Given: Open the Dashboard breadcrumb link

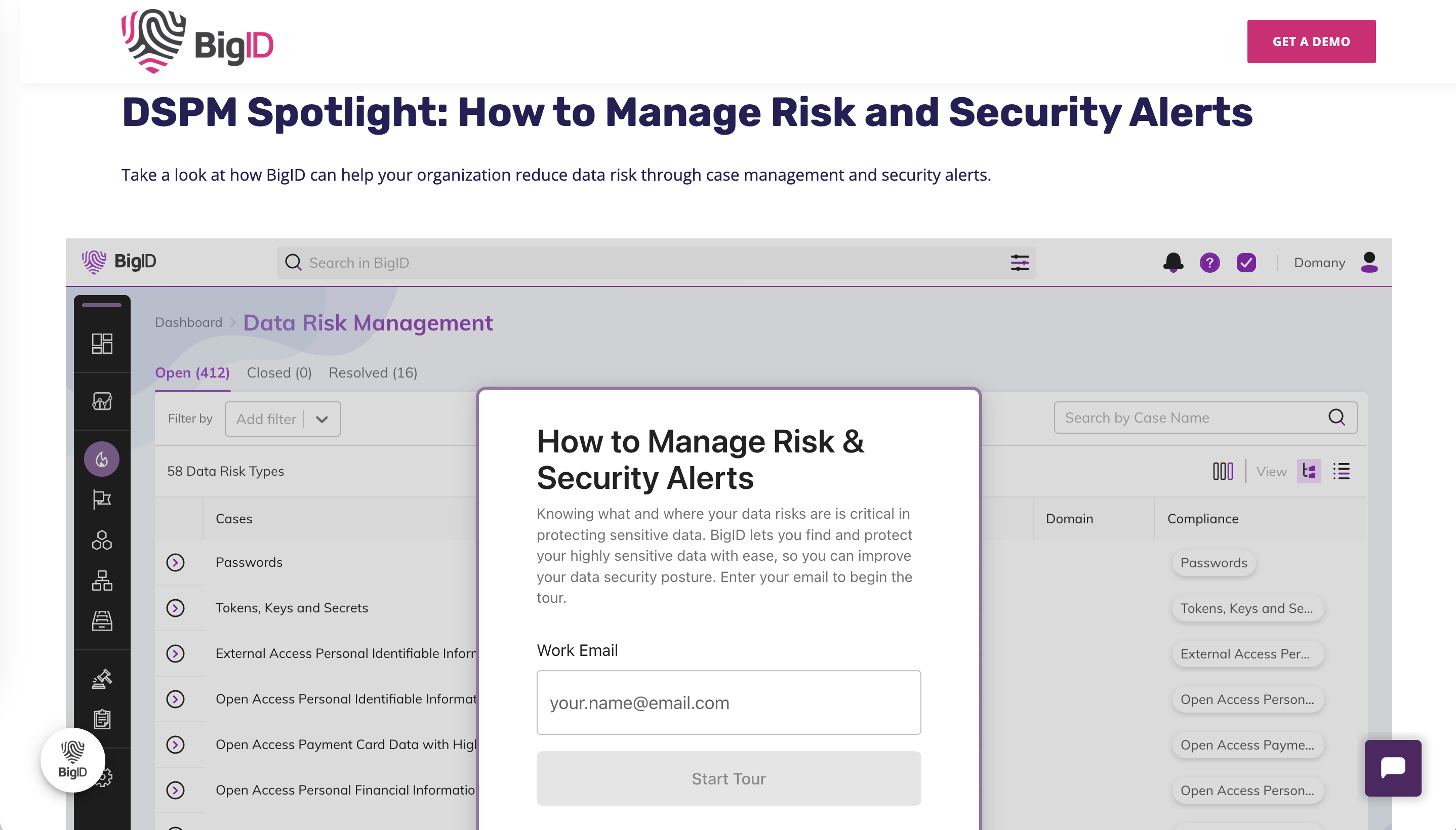Looking at the screenshot, I should click(189, 322).
